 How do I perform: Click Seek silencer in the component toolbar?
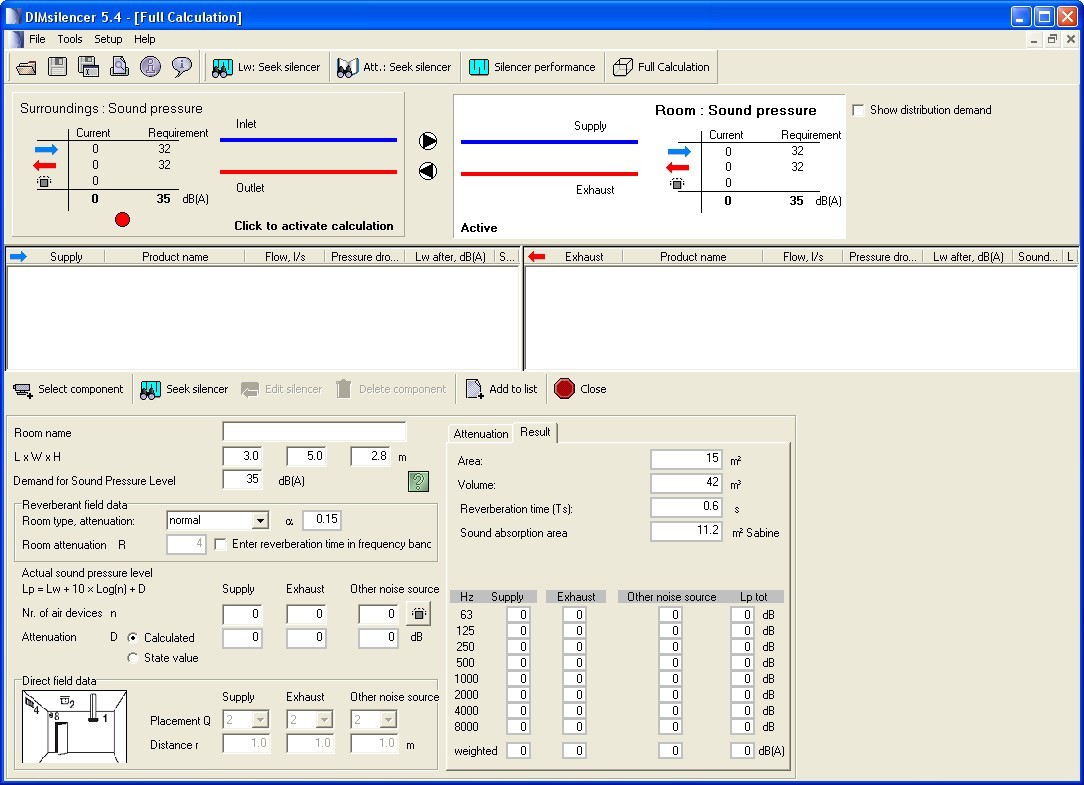184,389
